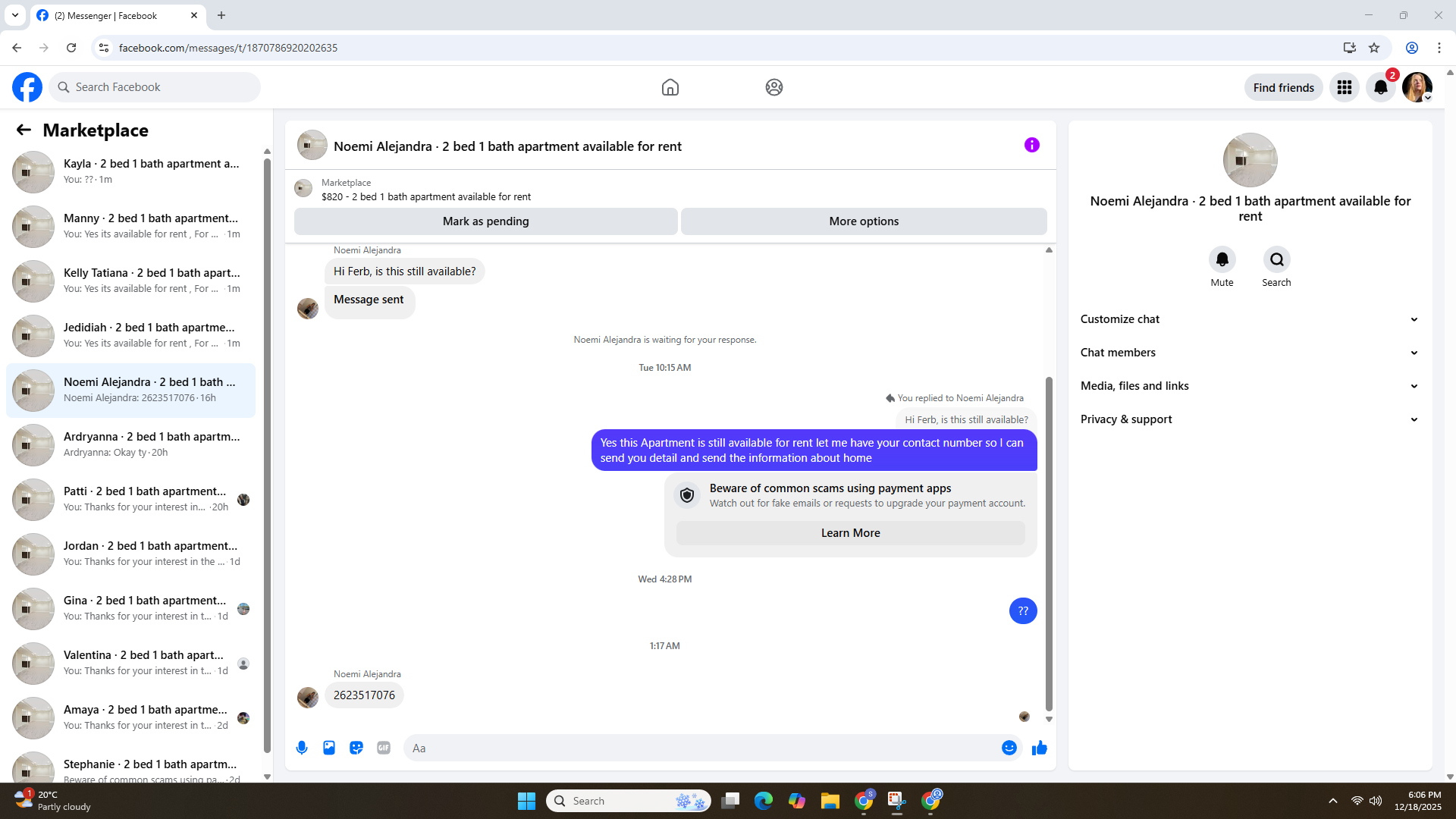Open the Valentina conversation
1456x819 pixels.
[x=130, y=663]
